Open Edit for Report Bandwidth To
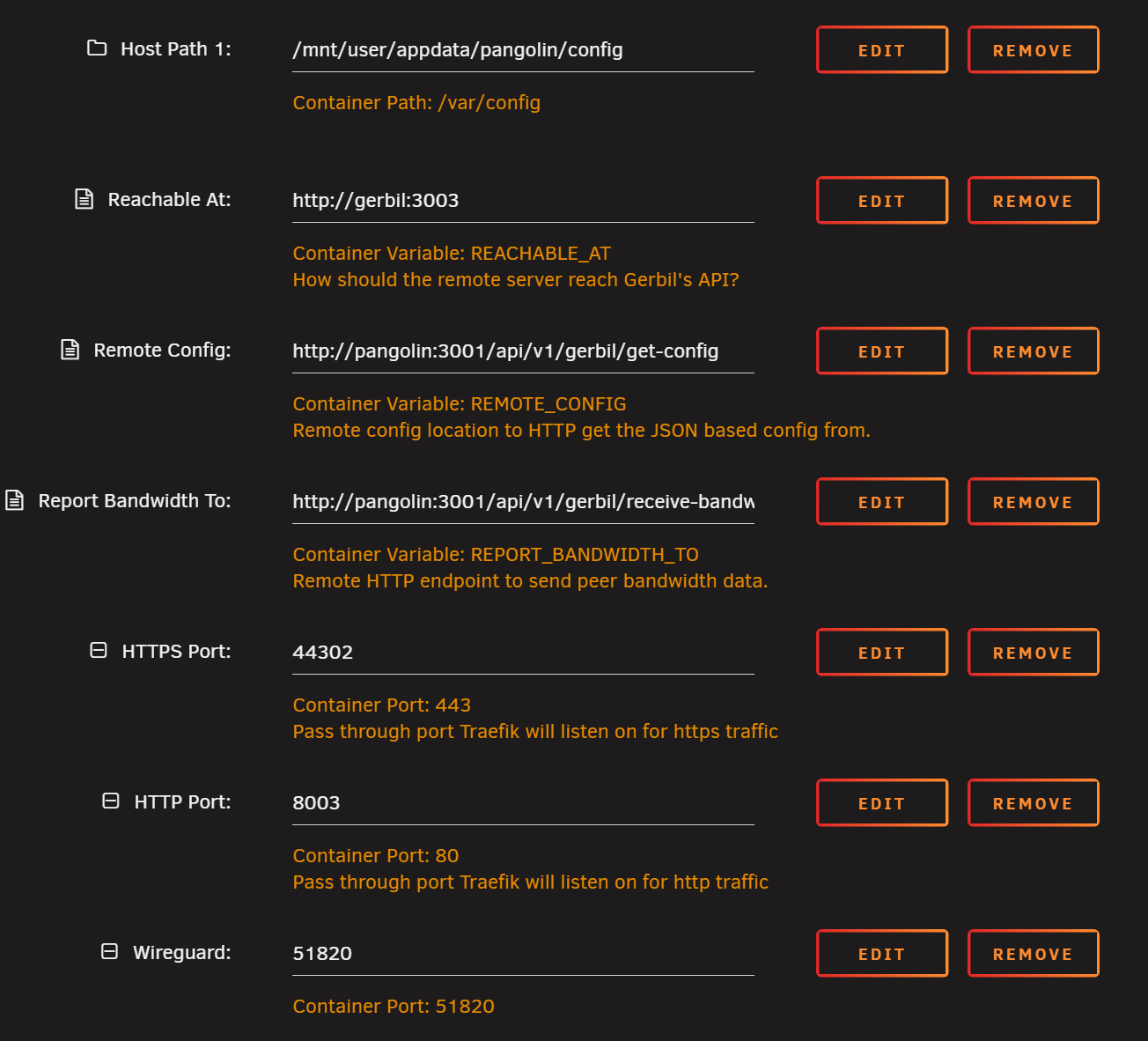The width and height of the screenshot is (1148, 1041). click(881, 502)
